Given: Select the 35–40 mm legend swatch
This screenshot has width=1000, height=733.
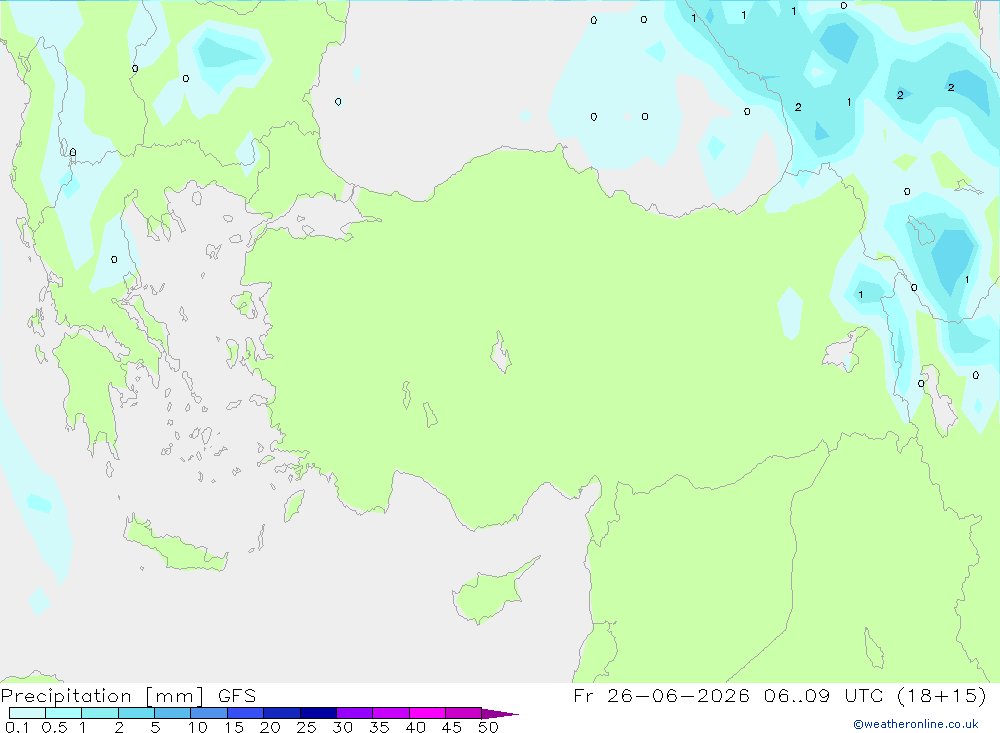Looking at the screenshot, I should 391,713.
